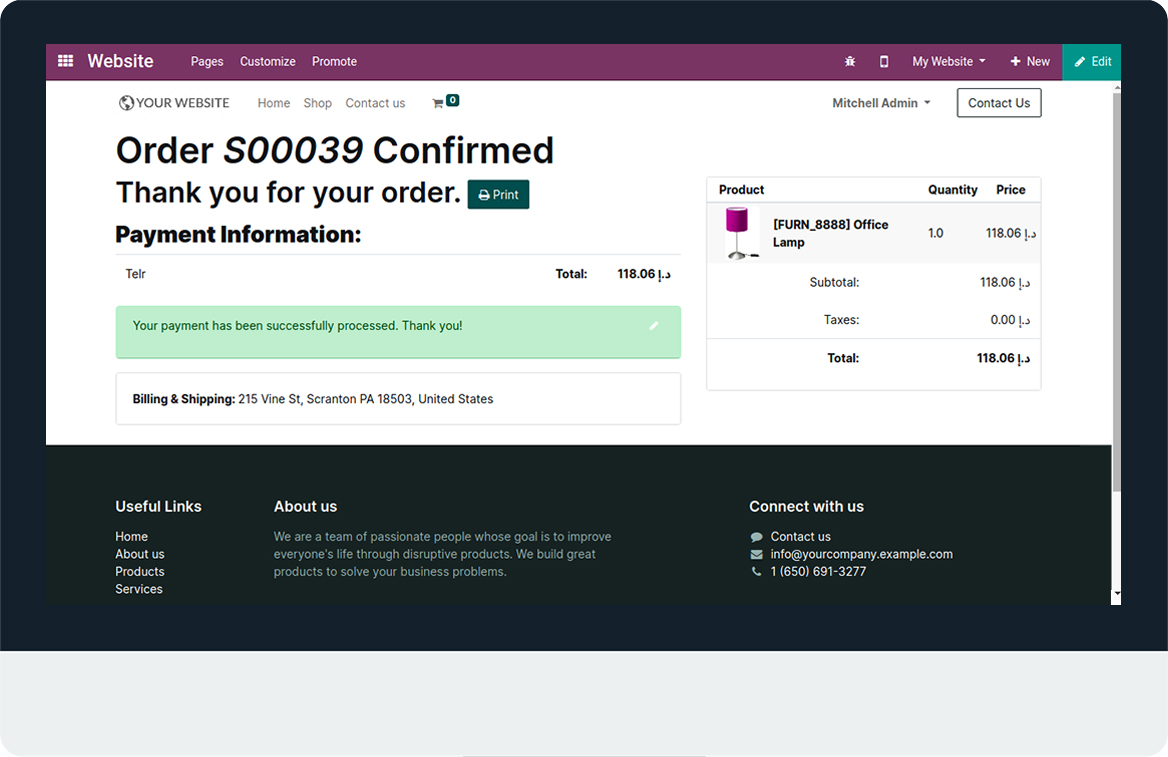Click the order number S00039
This screenshot has height=757, width=1168.
[x=293, y=151]
